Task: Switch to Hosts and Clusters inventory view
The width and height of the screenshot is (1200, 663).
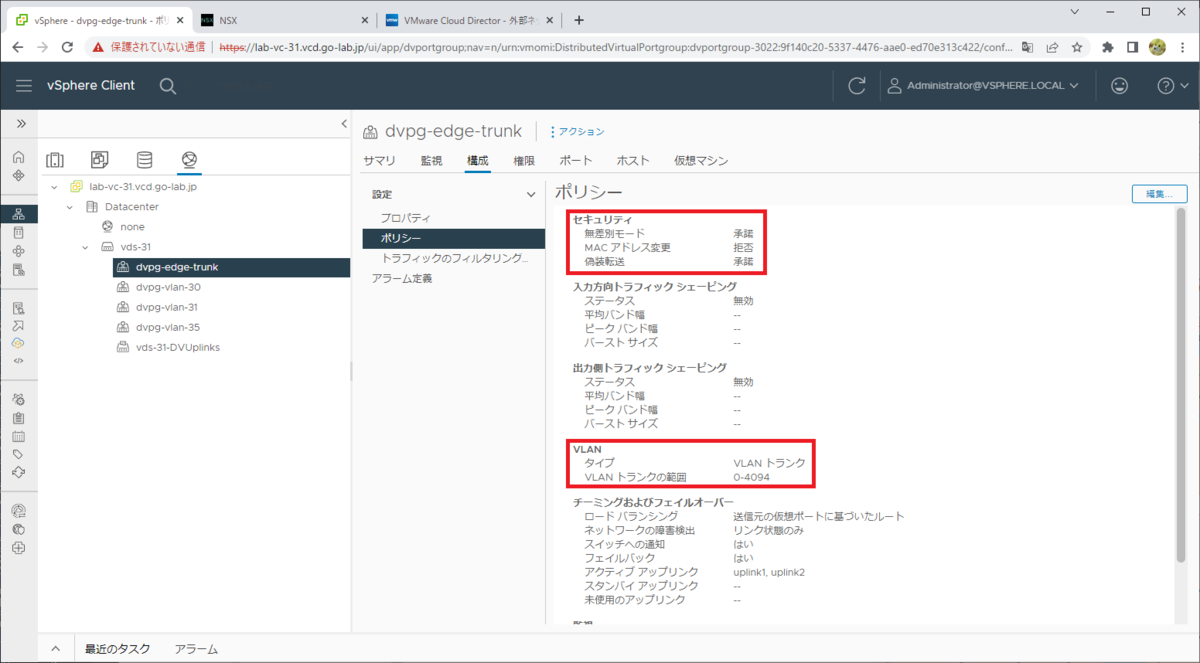Action: 55,160
